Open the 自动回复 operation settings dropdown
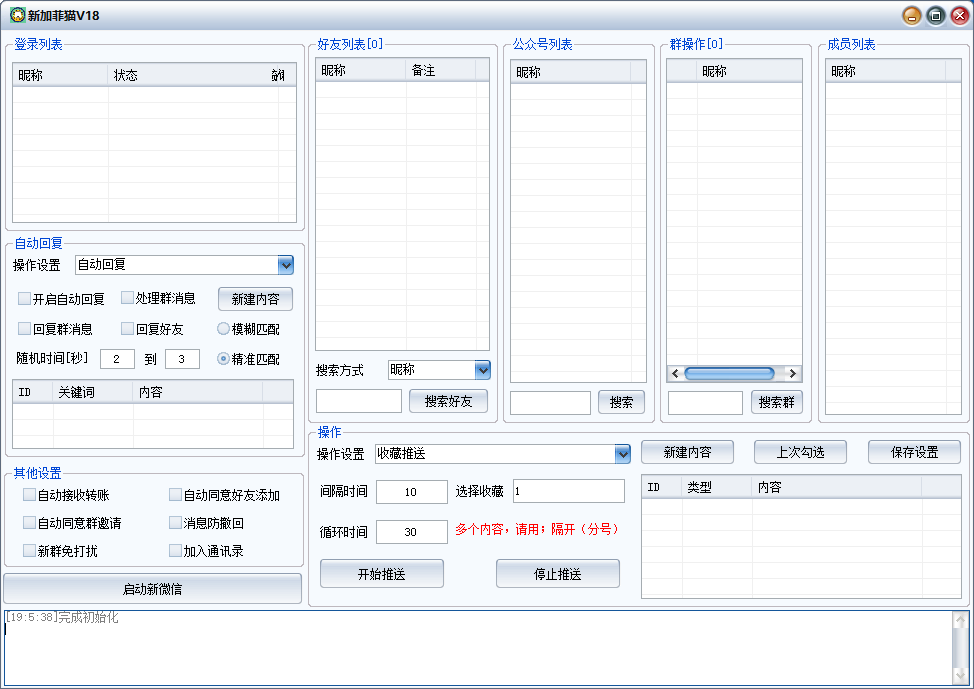Viewport: 974px width, 689px height. pos(285,265)
